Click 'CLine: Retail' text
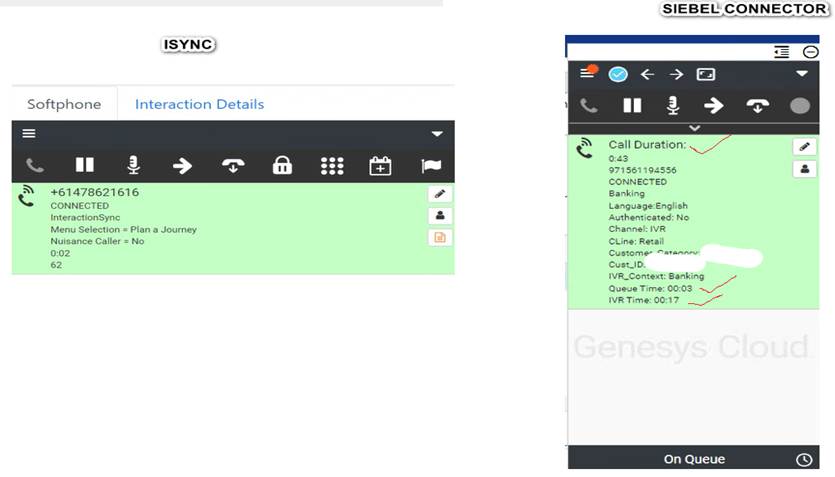 click(636, 241)
